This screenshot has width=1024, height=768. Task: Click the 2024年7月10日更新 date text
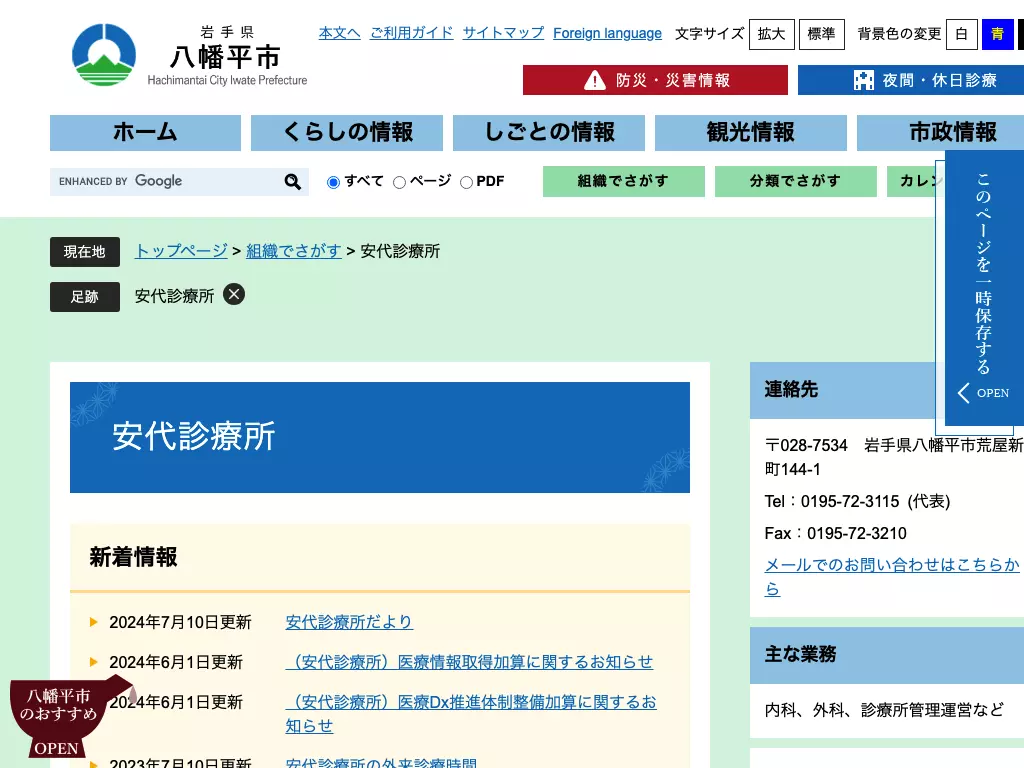[180, 622]
